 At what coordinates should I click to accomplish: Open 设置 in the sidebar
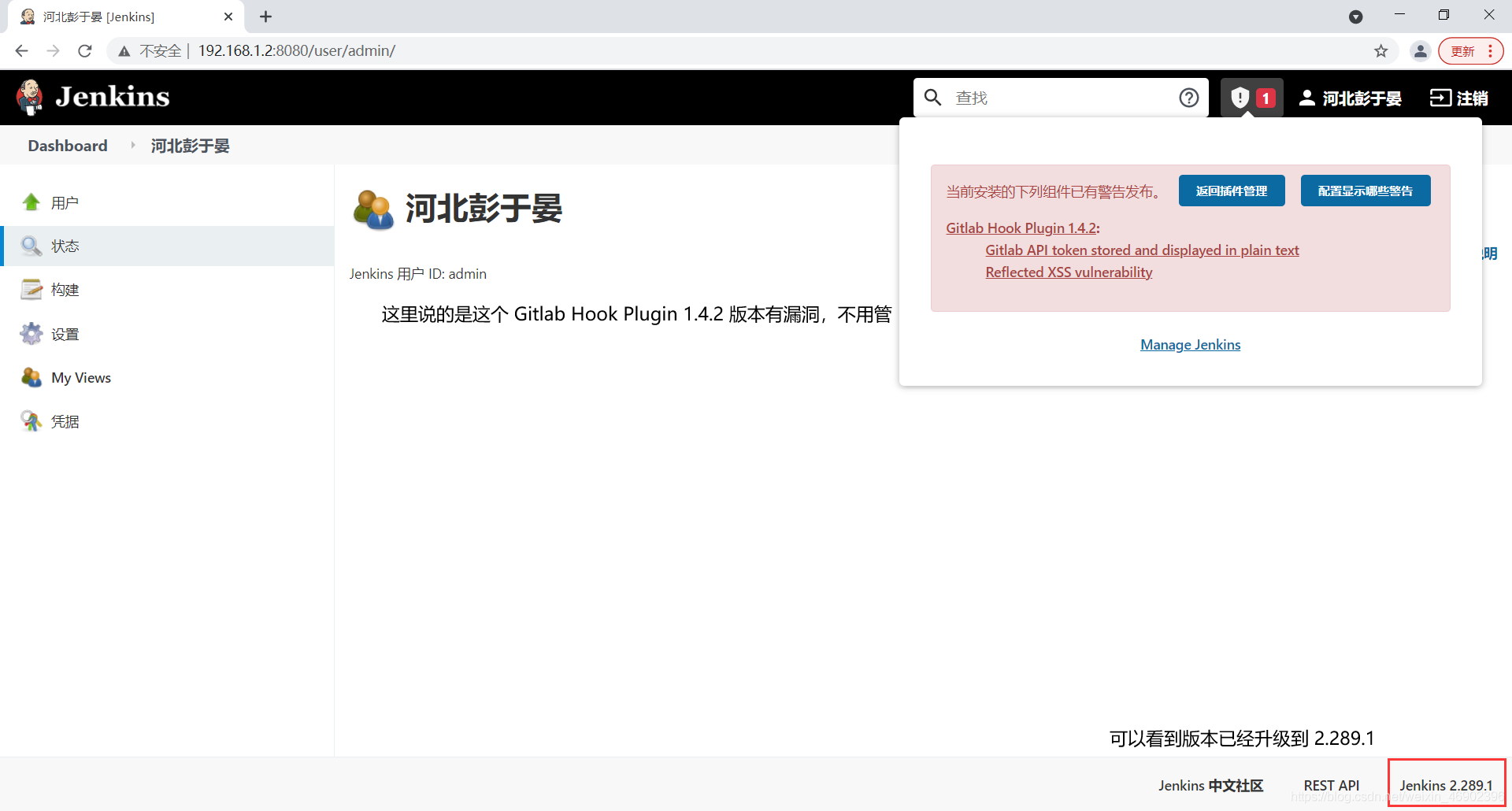click(65, 334)
